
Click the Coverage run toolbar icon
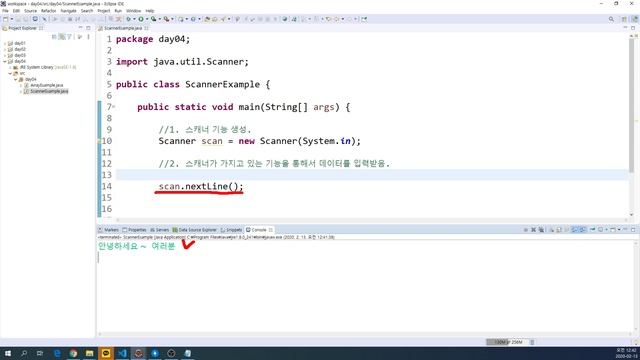pos(153,19)
